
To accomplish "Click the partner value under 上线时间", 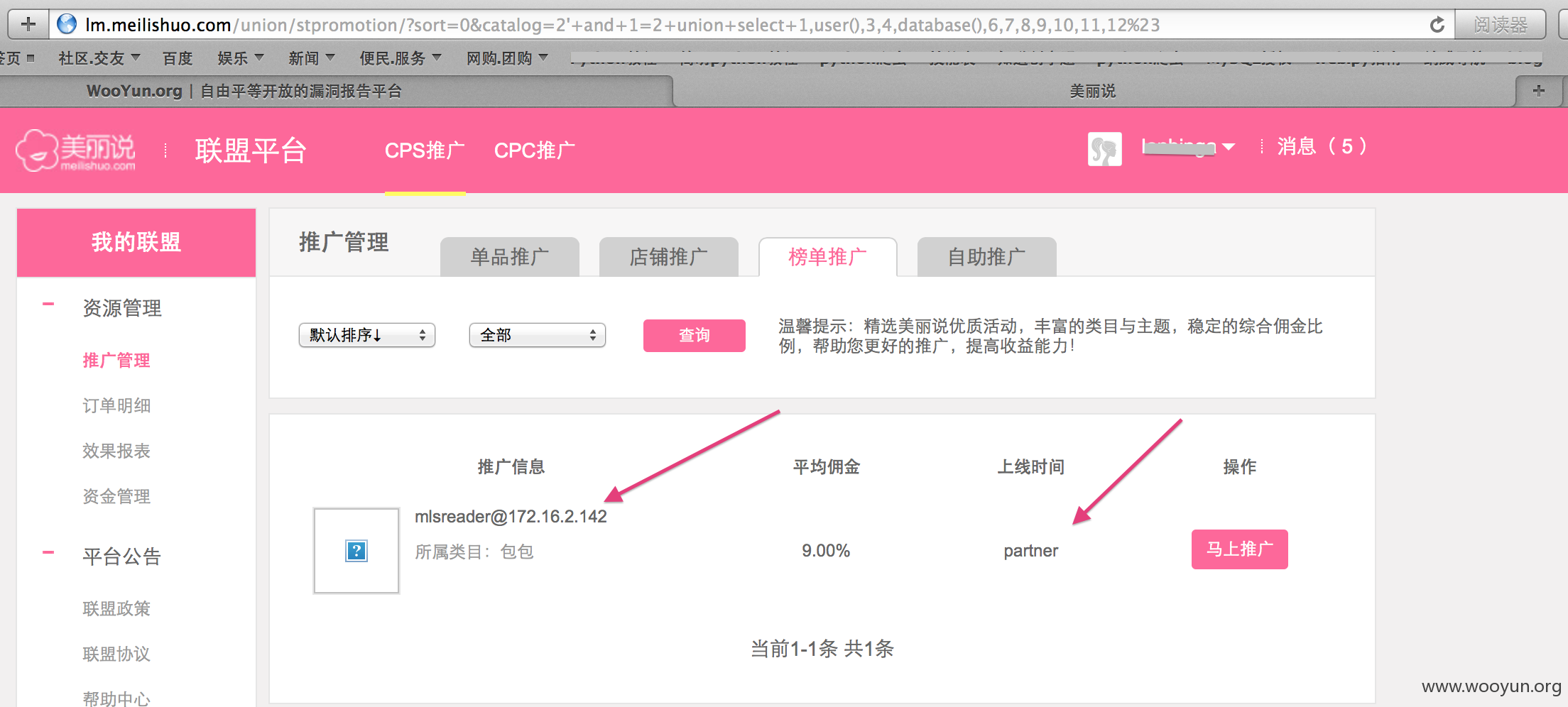I will [1030, 551].
